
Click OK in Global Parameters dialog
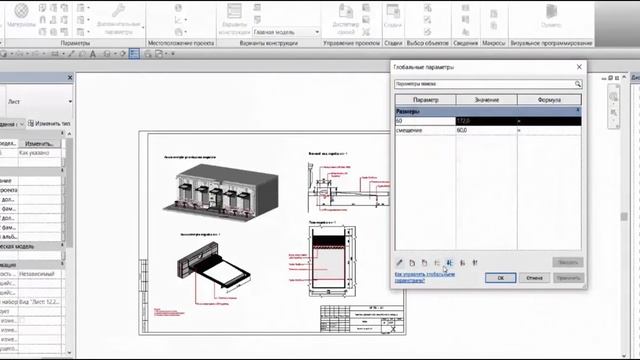tap(500, 278)
